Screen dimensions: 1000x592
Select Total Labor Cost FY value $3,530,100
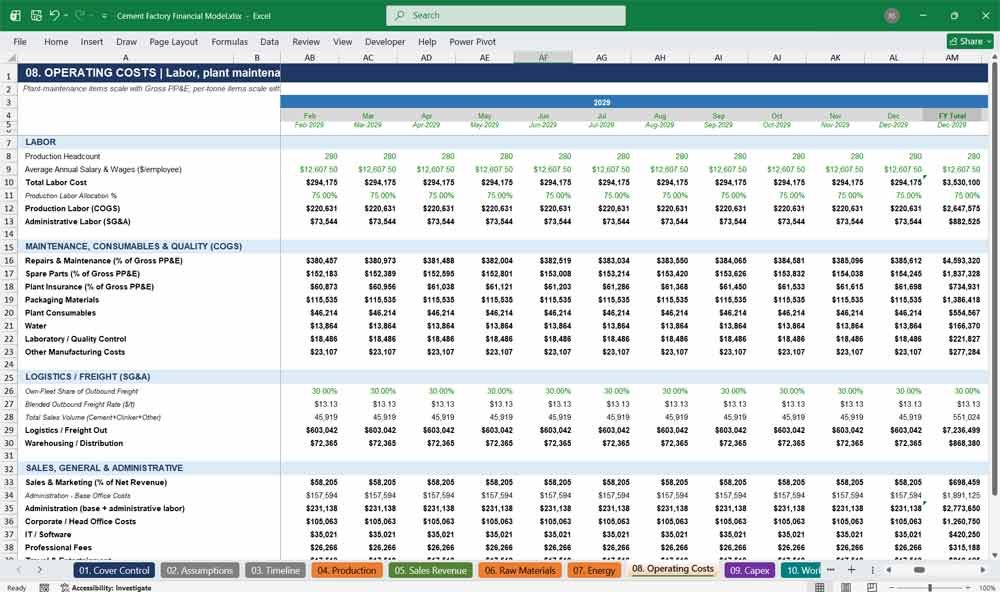click(960, 182)
